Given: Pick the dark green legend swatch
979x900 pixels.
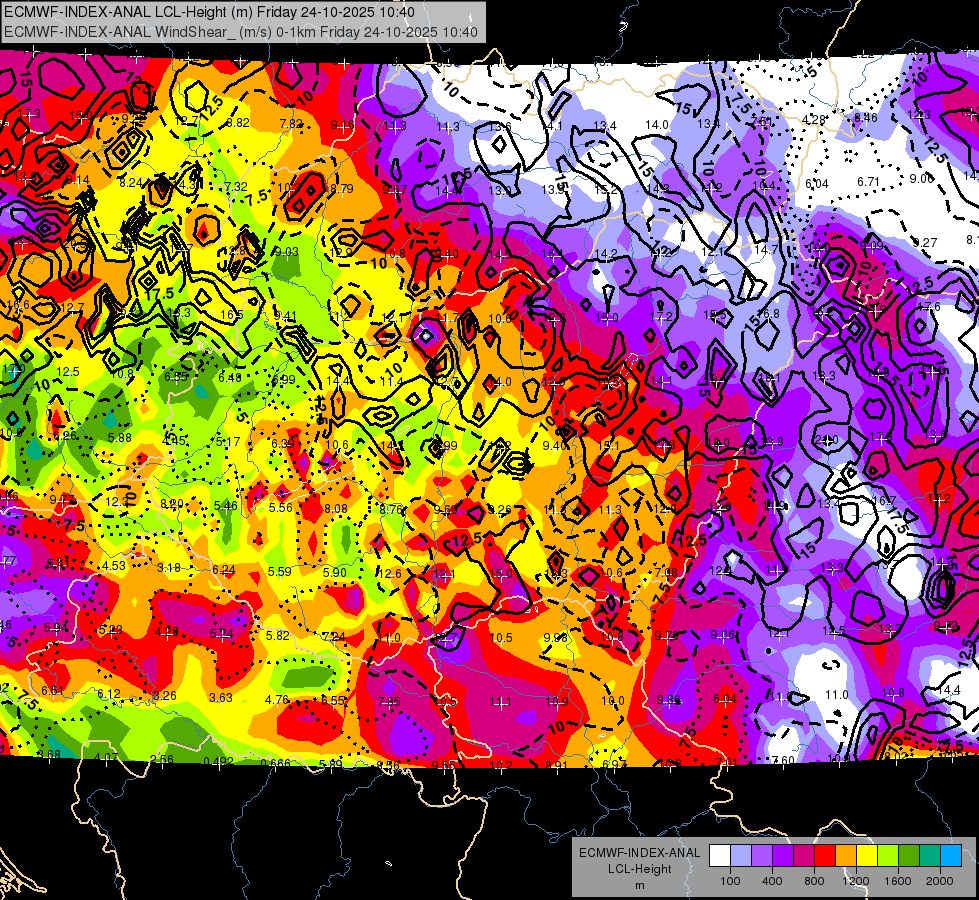Looking at the screenshot, I should (x=908, y=856).
